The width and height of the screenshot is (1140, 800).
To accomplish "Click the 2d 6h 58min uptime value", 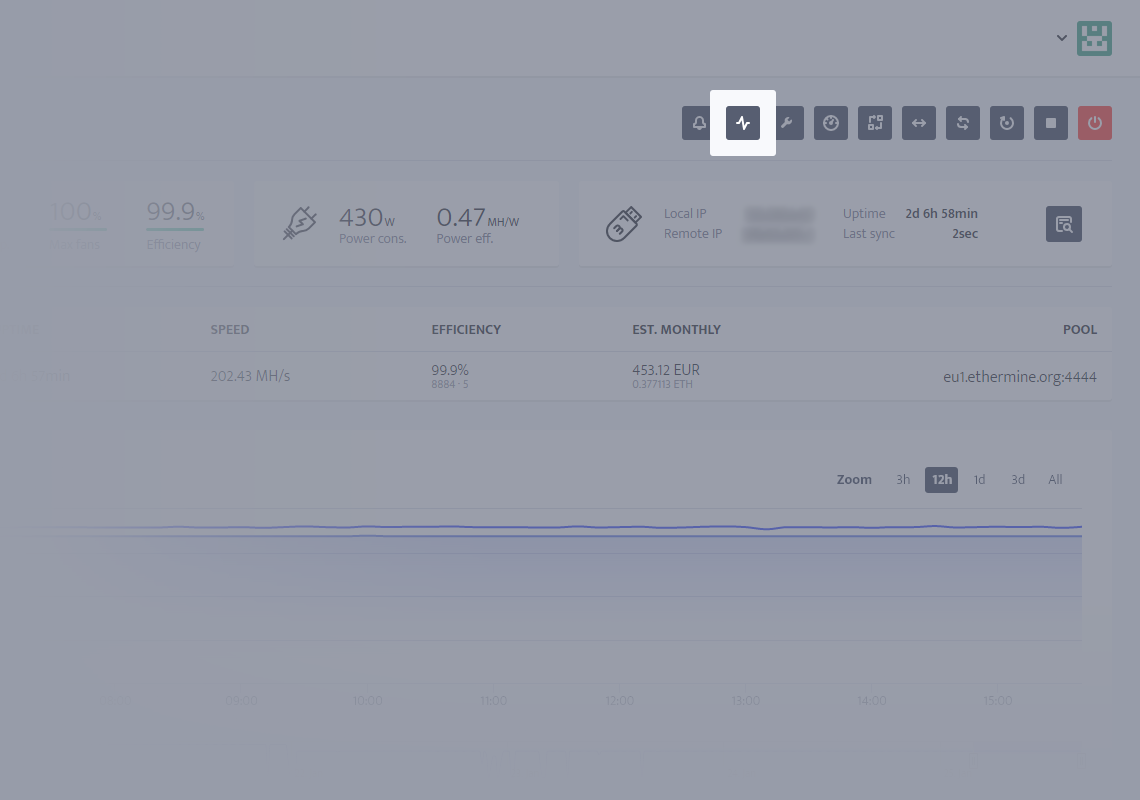I will [942, 214].
